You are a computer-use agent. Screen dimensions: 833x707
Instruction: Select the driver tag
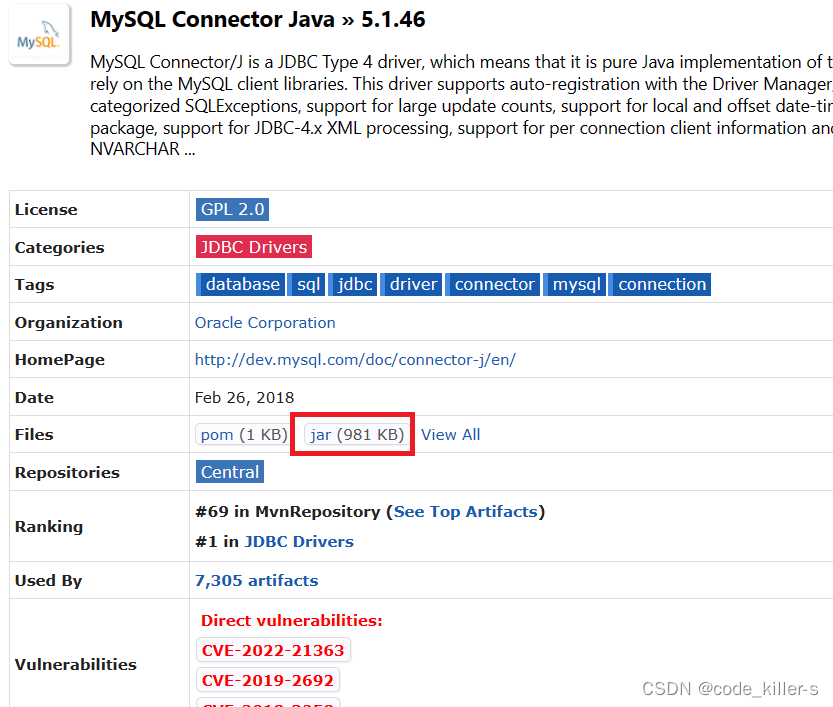coord(411,284)
